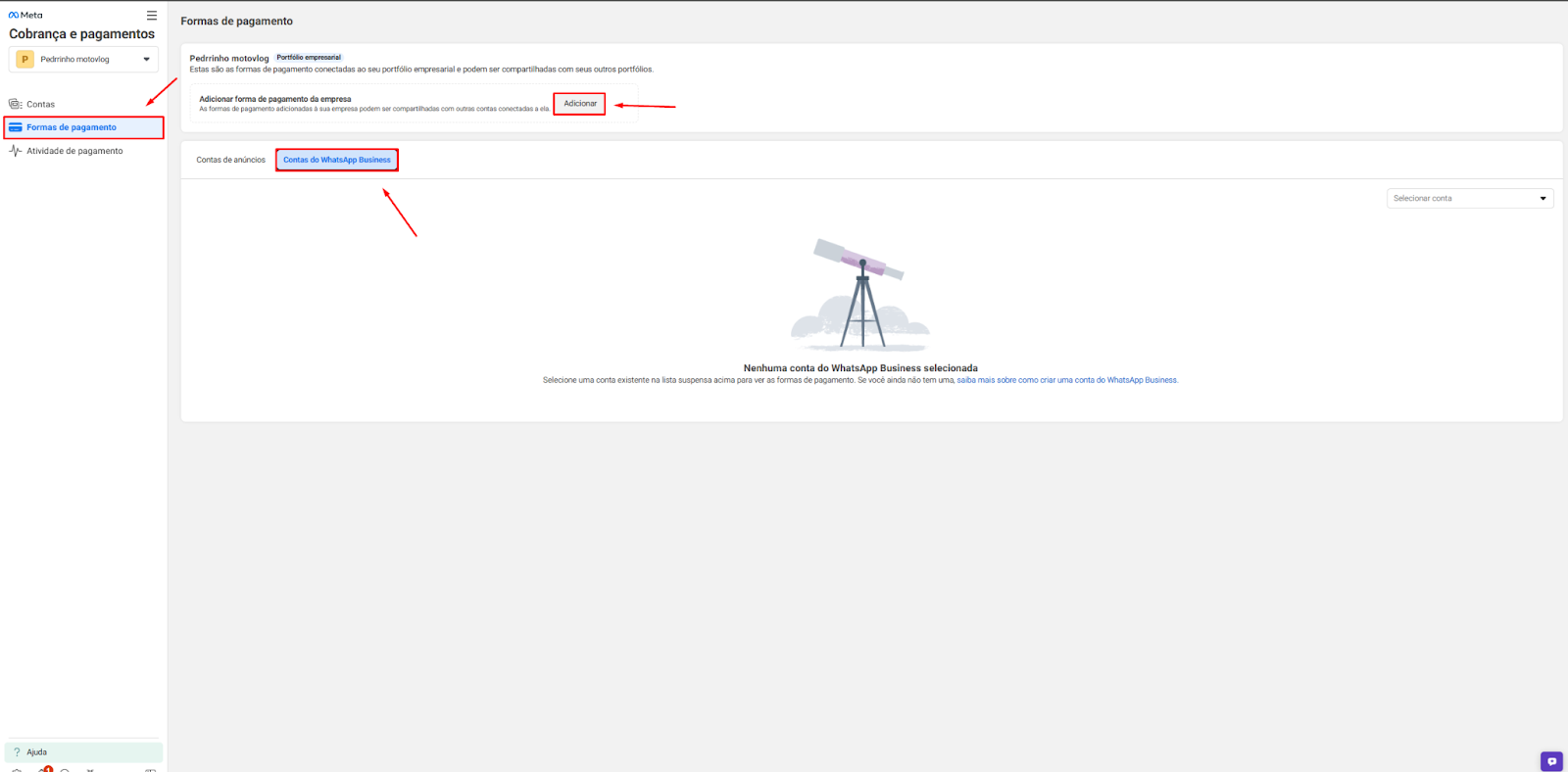Click the pulse icon for Atividade de pagamento
Viewport: 1568px width, 772px height.
pyautogui.click(x=15, y=151)
